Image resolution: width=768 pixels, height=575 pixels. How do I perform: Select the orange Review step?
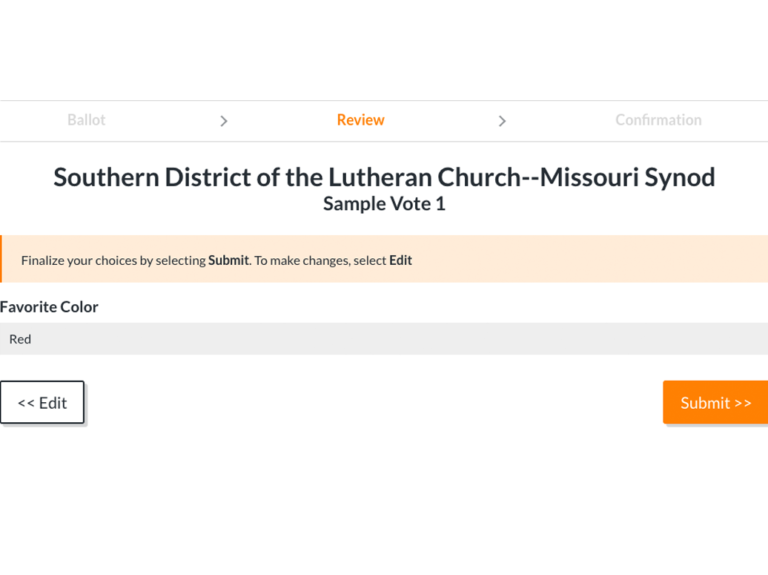[x=360, y=120]
